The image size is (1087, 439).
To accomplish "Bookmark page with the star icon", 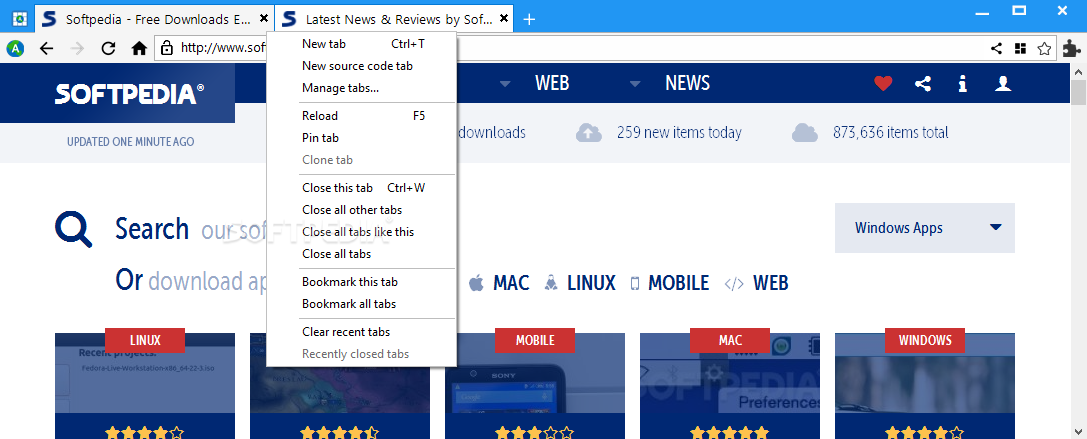I will pyautogui.click(x=1044, y=48).
